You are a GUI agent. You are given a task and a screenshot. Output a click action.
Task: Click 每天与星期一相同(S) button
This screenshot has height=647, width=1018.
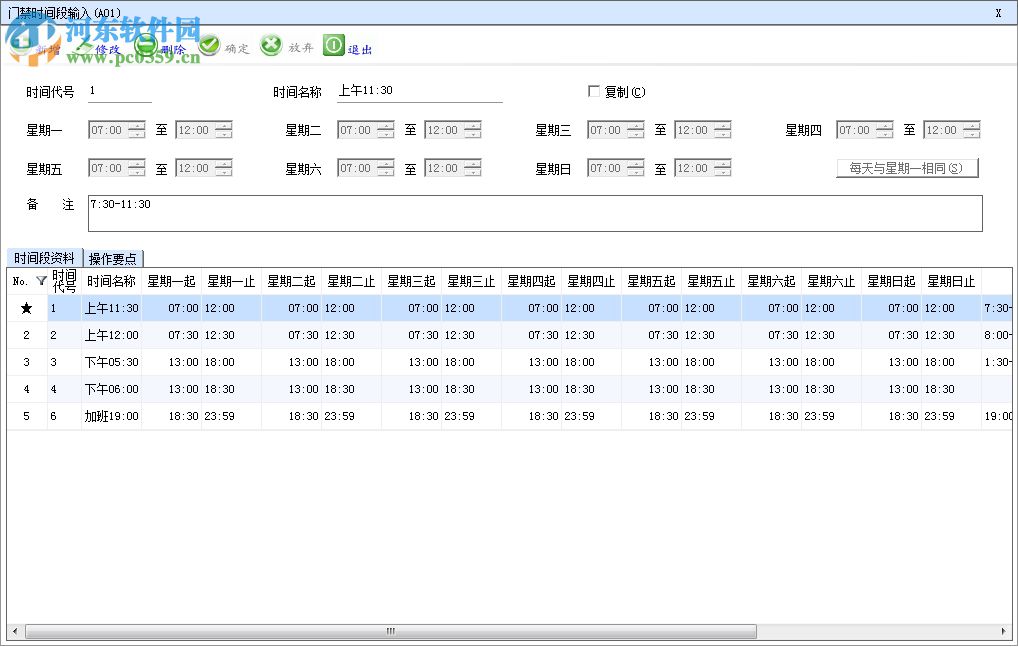click(x=907, y=168)
